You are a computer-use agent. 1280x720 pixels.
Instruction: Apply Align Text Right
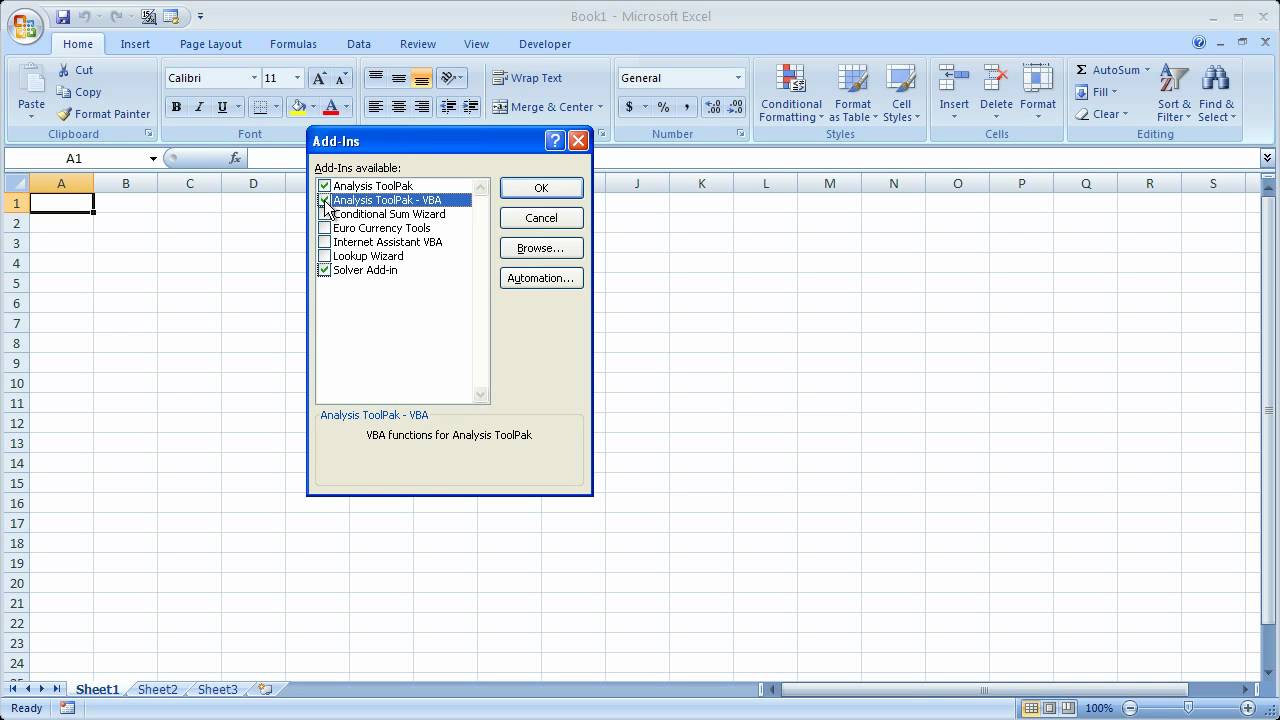click(421, 107)
